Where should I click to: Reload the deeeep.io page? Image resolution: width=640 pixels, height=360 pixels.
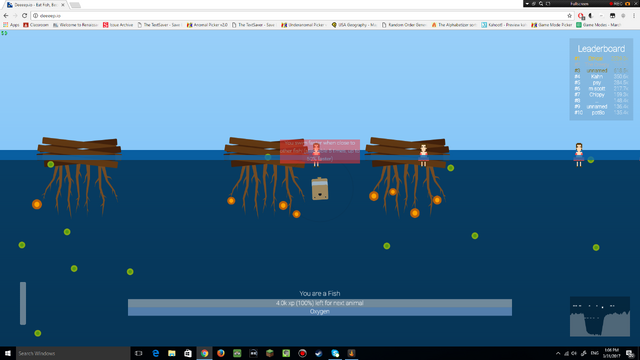coord(24,16)
